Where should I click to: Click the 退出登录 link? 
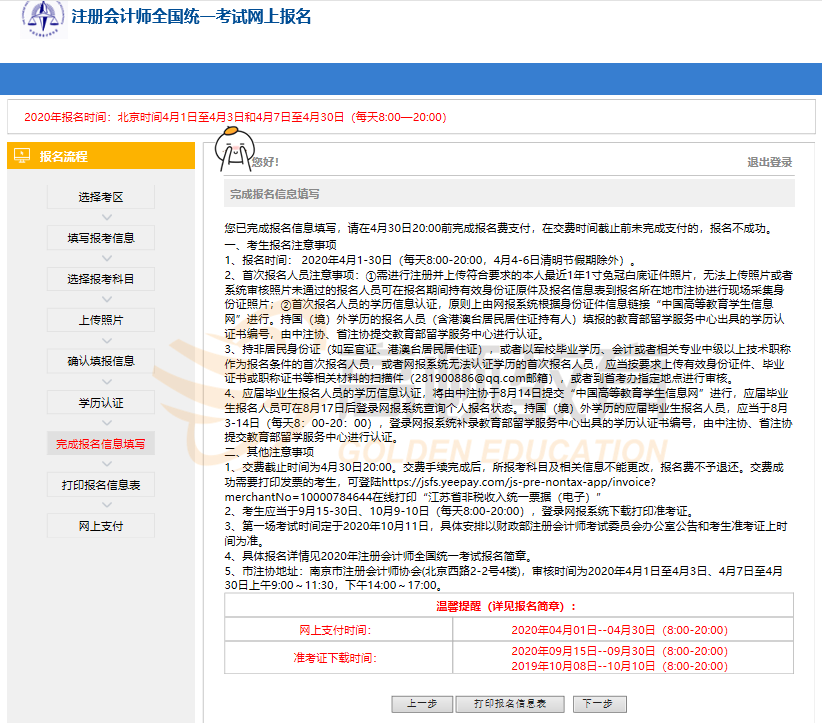tap(769, 162)
